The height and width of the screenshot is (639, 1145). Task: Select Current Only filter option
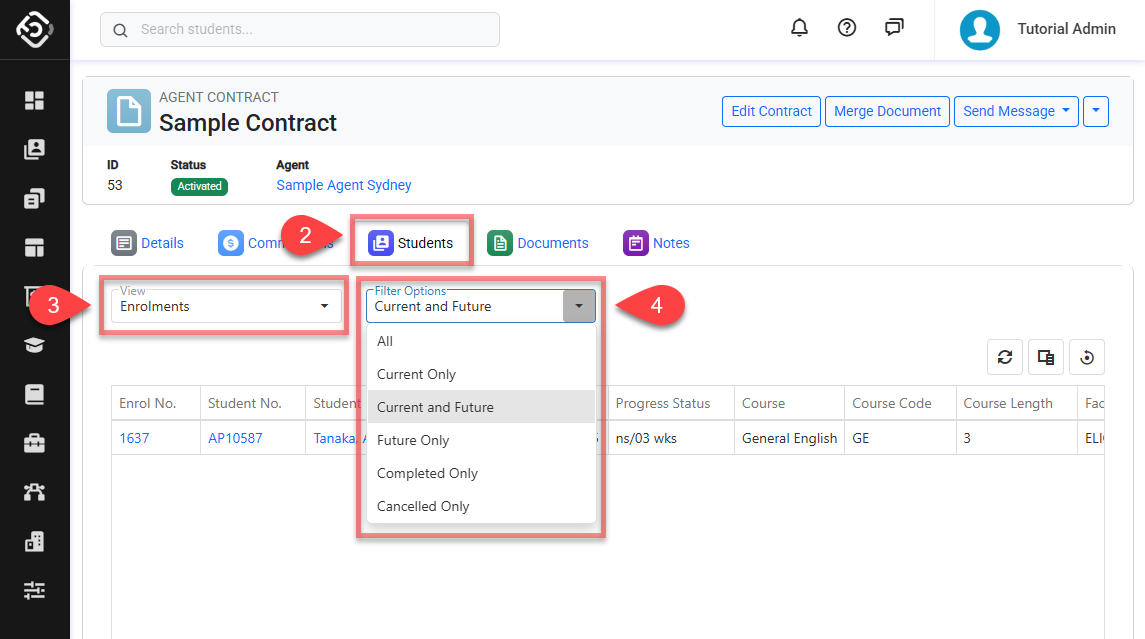pyautogui.click(x=416, y=374)
